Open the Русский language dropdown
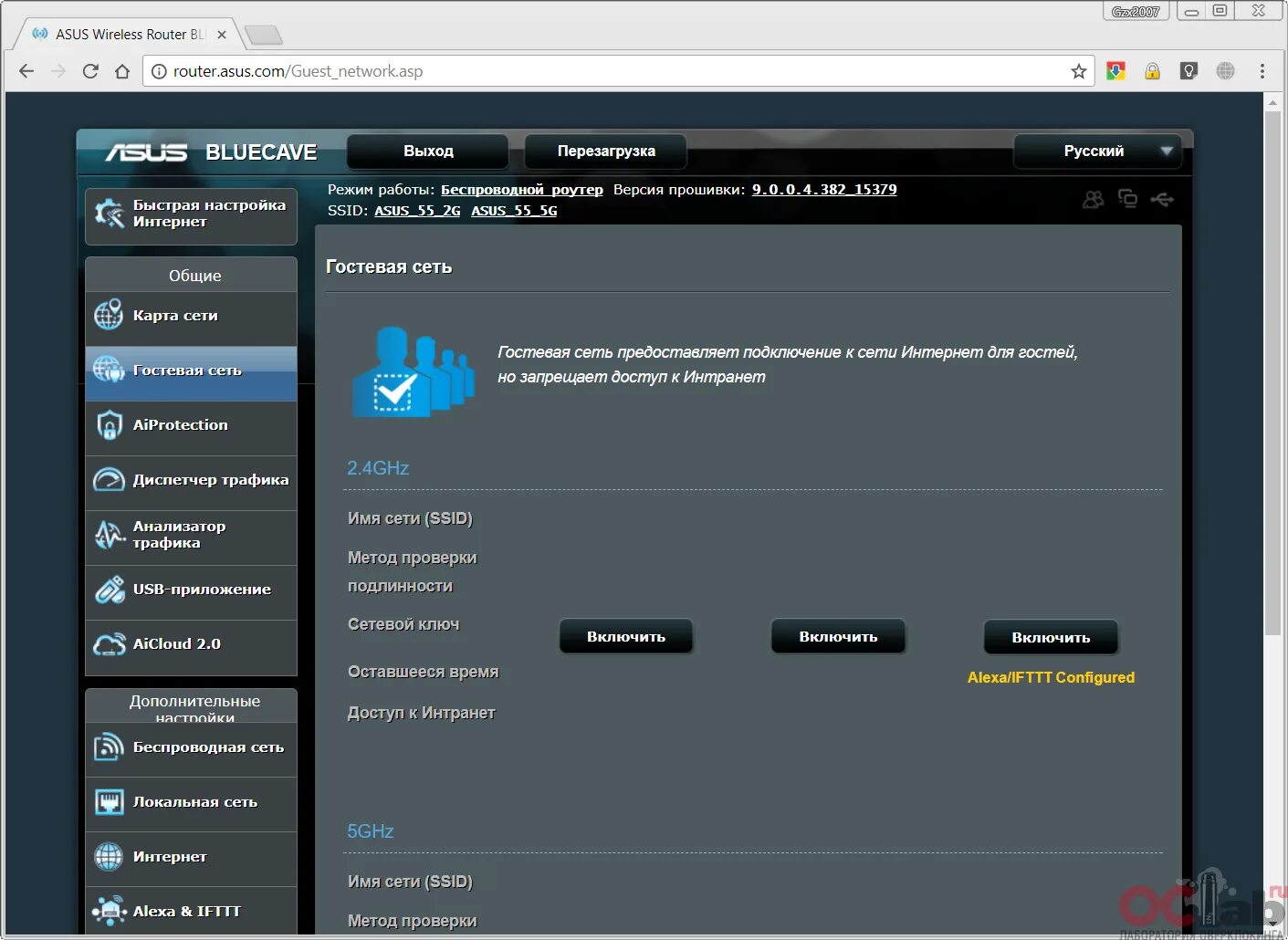Screen dimensions: 1288x940 1097,151
